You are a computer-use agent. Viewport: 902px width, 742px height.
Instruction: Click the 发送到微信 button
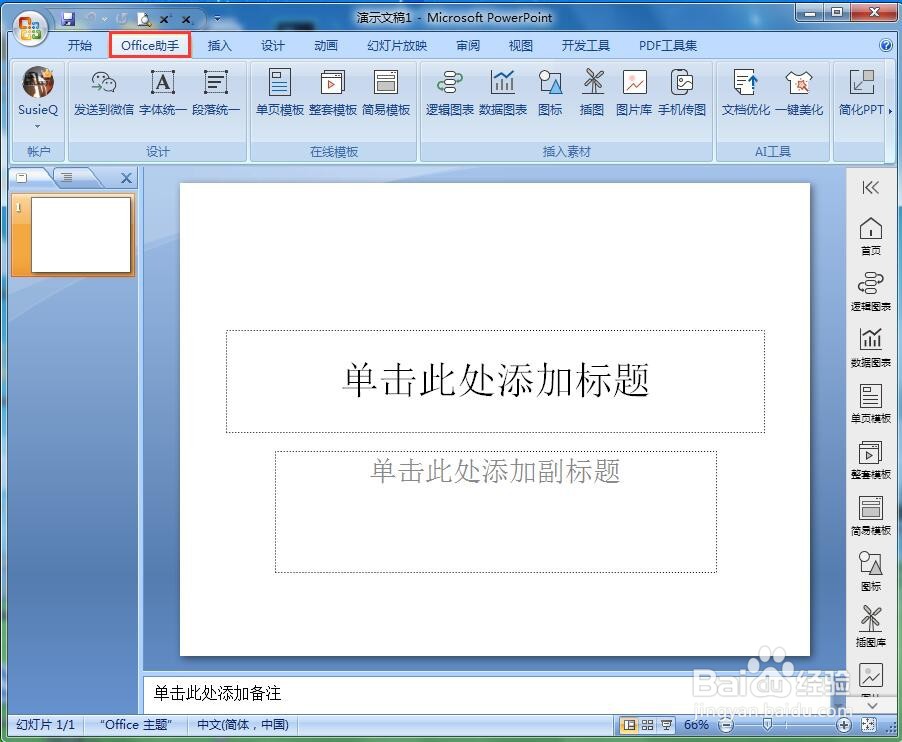pos(102,95)
